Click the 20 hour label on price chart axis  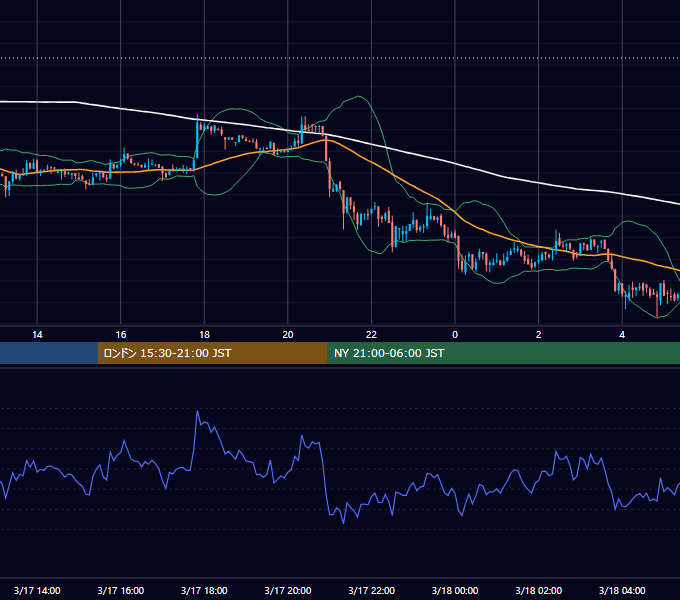[x=288, y=335]
